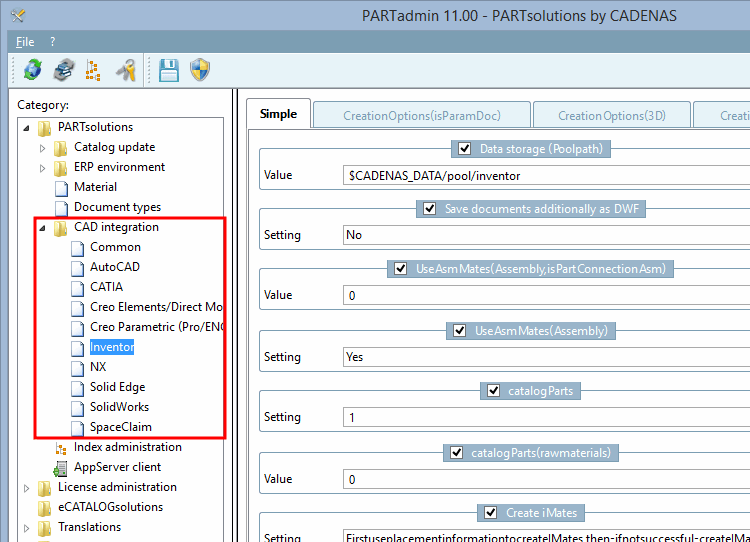Screen dimensions: 750x542
Task: Switch to CreationOptions(3D) tab
Action: (612, 115)
